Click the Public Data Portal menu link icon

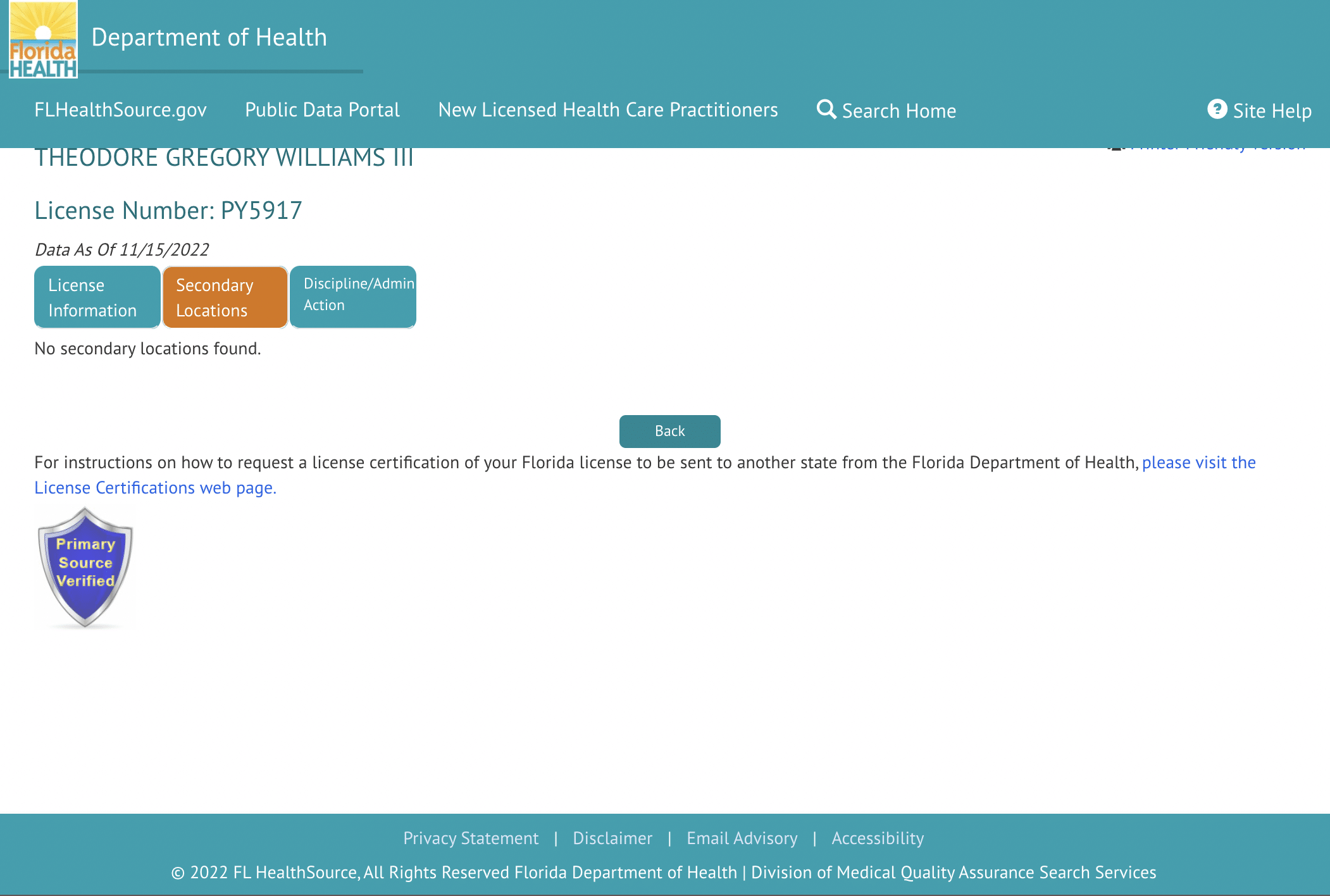[x=322, y=110]
